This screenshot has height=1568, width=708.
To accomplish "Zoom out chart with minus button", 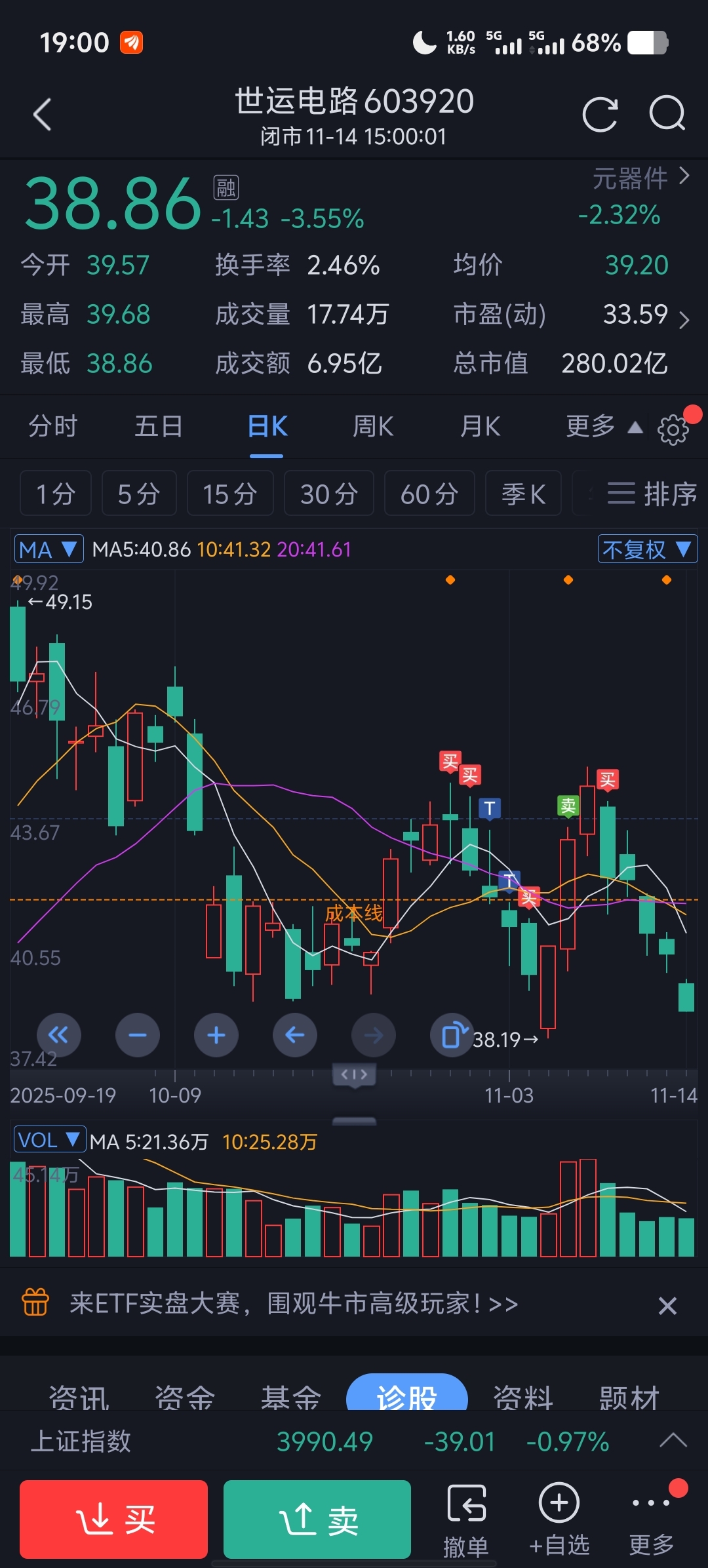I will tap(138, 1035).
